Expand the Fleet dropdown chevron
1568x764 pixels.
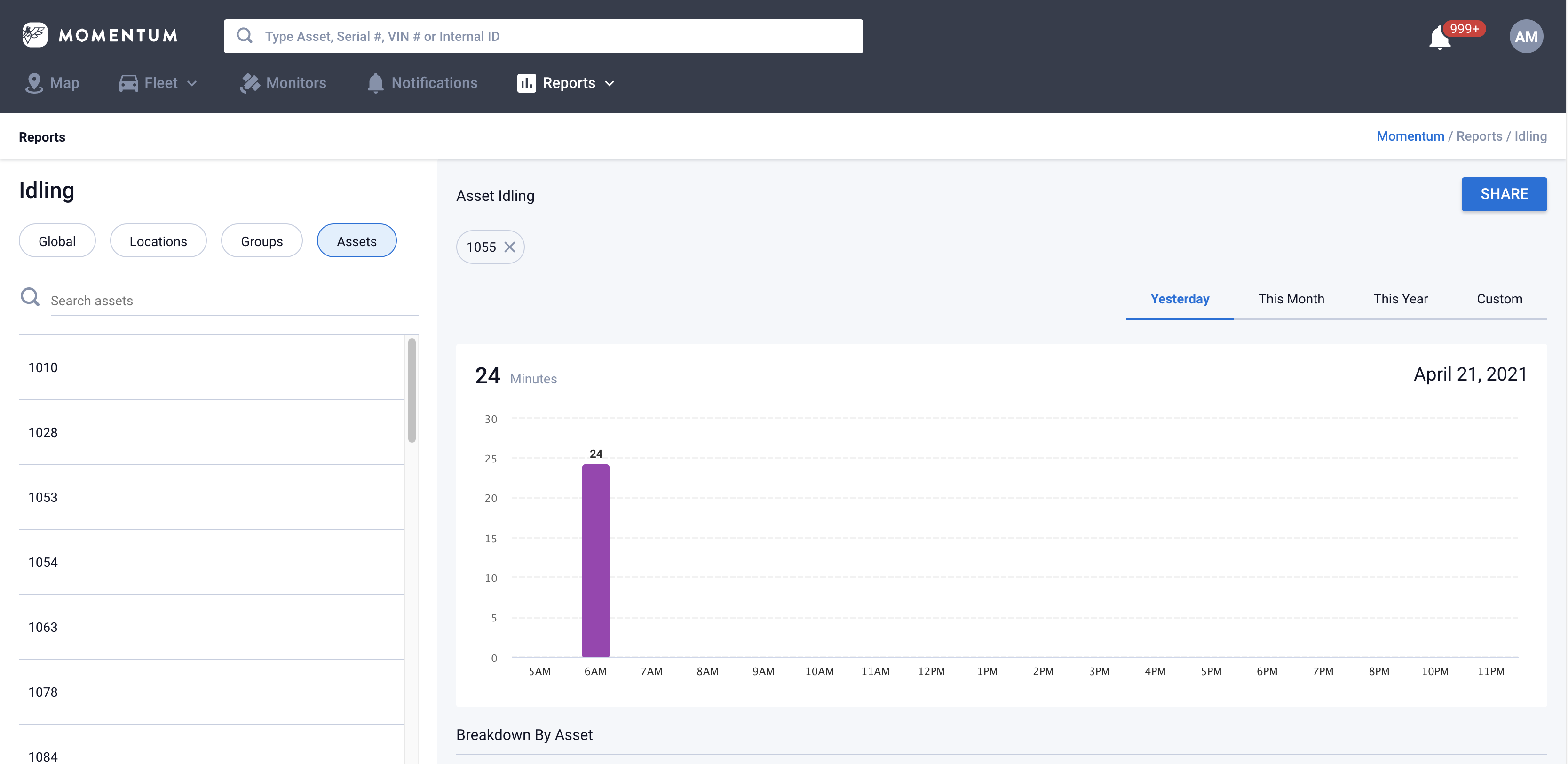pyautogui.click(x=192, y=83)
